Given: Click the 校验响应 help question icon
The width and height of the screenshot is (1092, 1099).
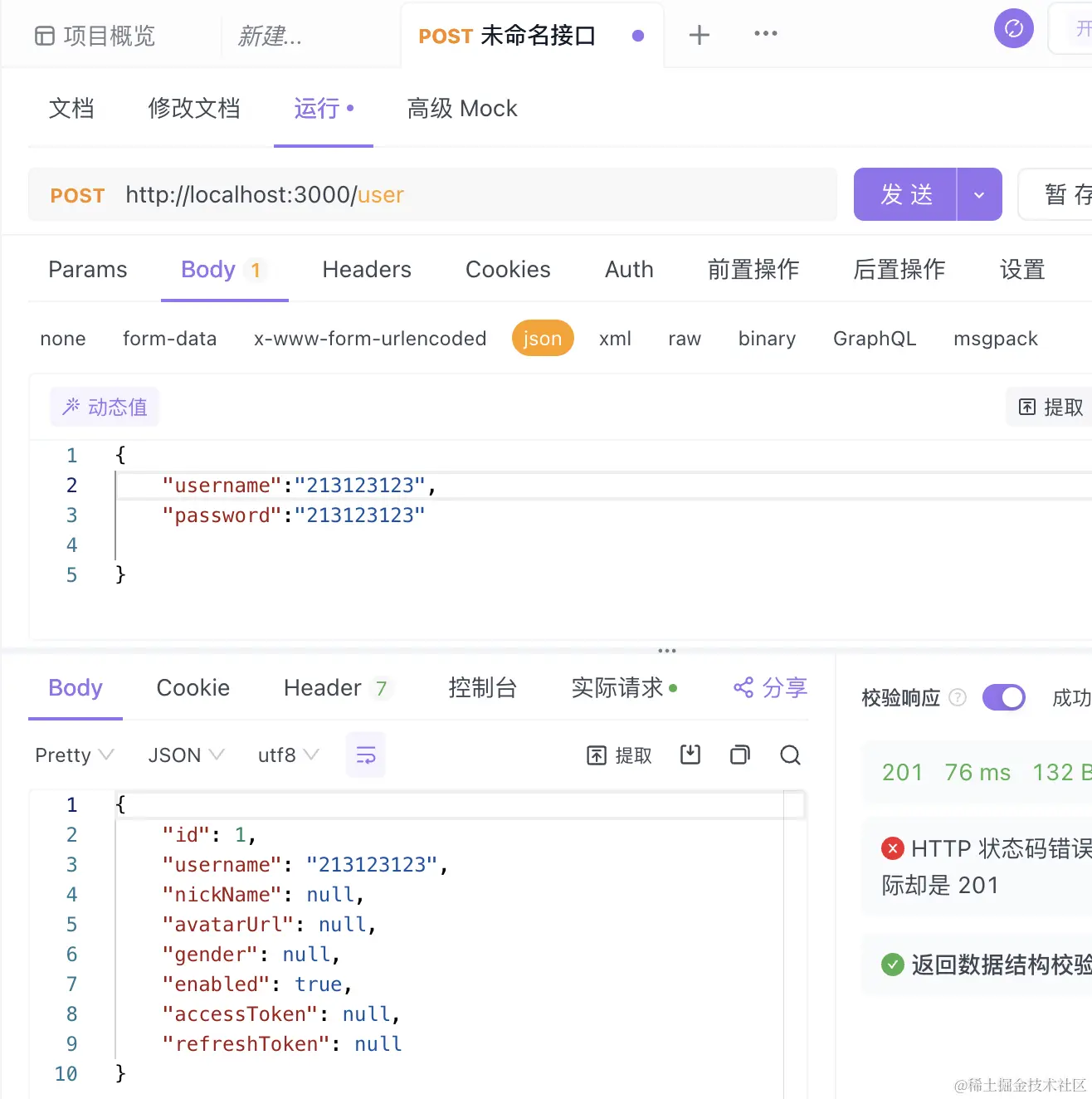Looking at the screenshot, I should tap(958, 697).
